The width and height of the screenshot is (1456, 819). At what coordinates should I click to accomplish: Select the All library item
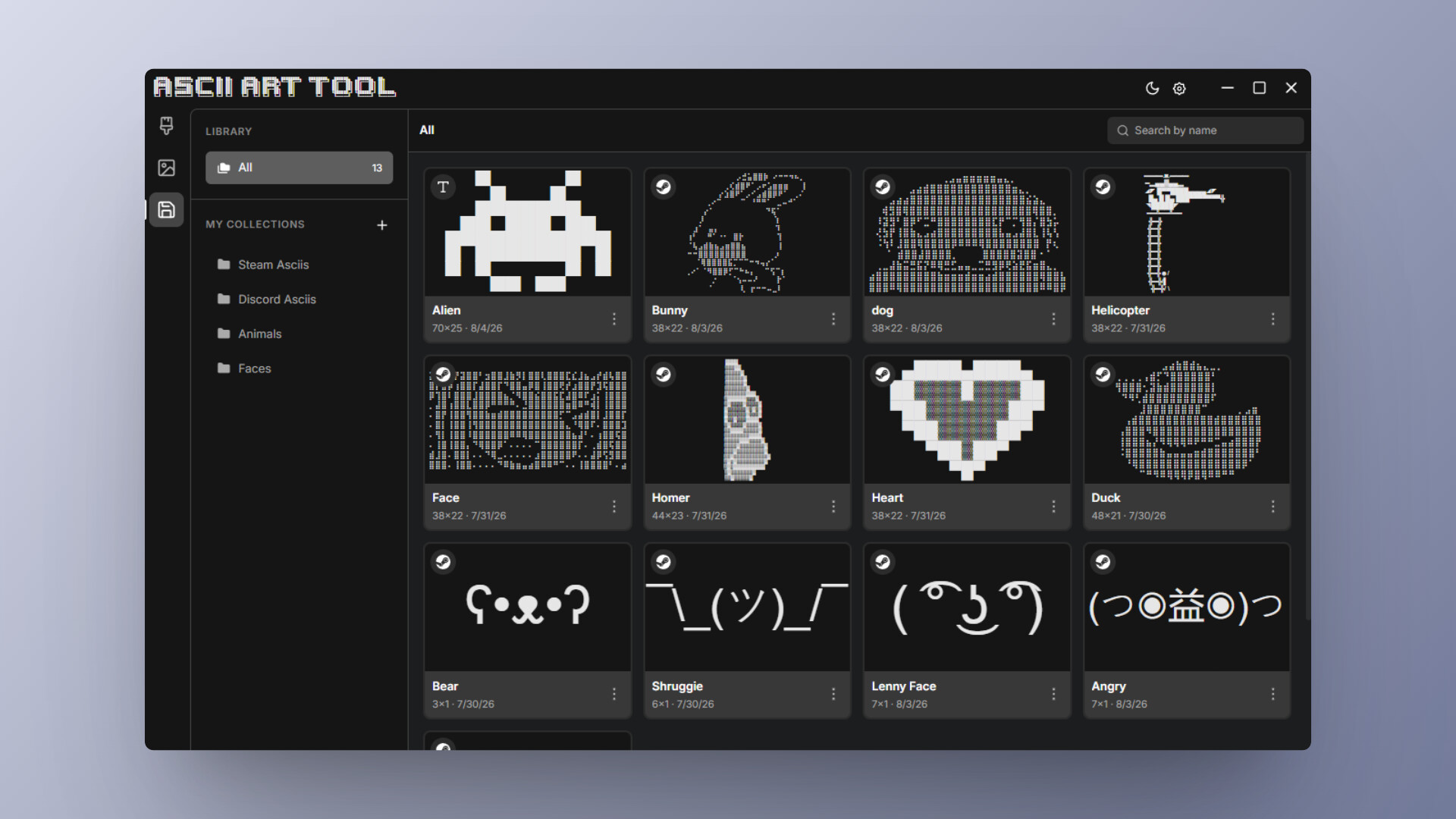(299, 168)
